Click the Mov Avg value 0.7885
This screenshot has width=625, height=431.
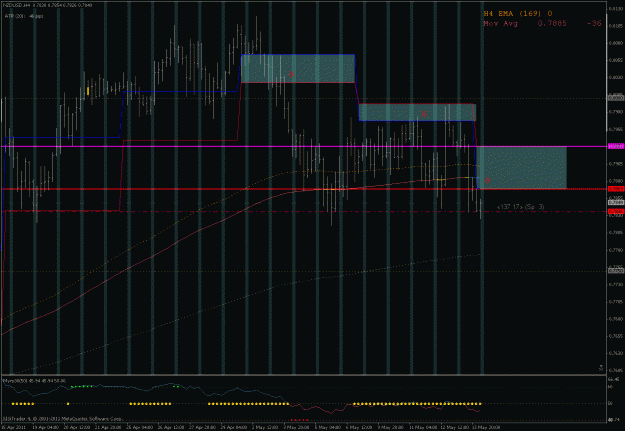[x=552, y=24]
